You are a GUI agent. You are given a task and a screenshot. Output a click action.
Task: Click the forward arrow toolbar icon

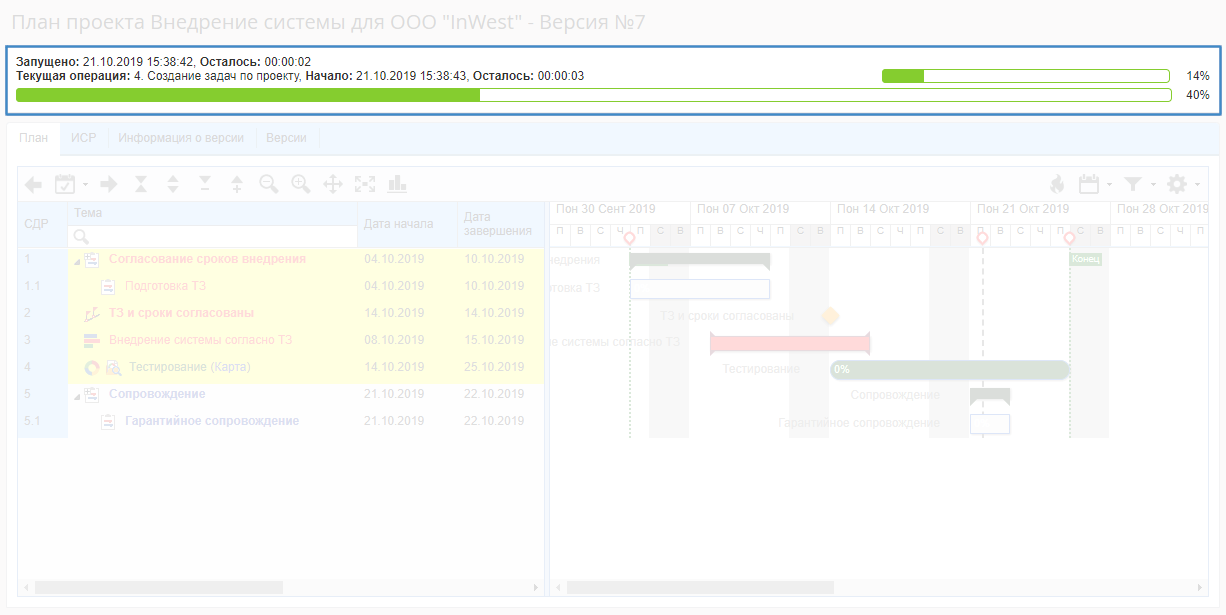coord(109,184)
